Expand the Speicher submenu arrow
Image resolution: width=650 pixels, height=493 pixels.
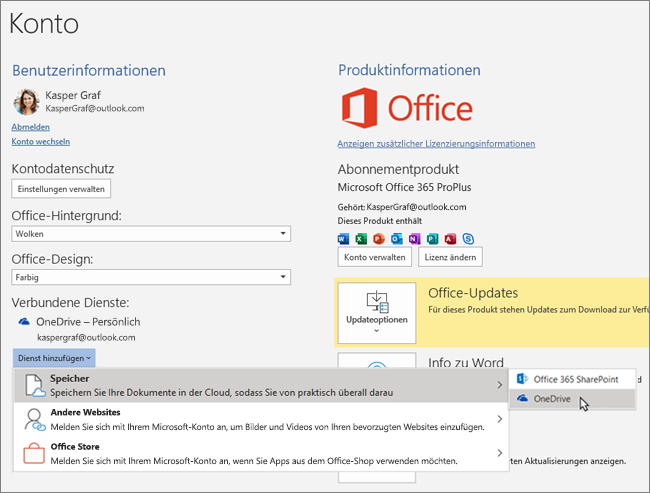(x=500, y=385)
